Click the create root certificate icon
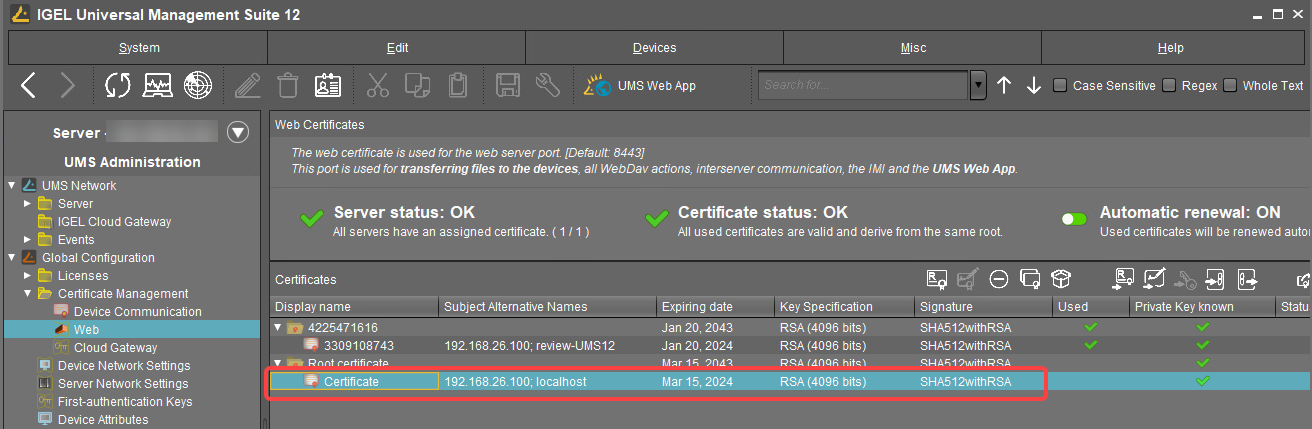1312x429 pixels. (x=936, y=279)
